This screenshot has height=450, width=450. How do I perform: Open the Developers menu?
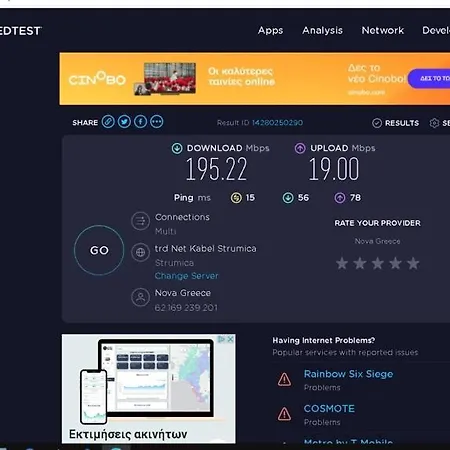coord(436,30)
